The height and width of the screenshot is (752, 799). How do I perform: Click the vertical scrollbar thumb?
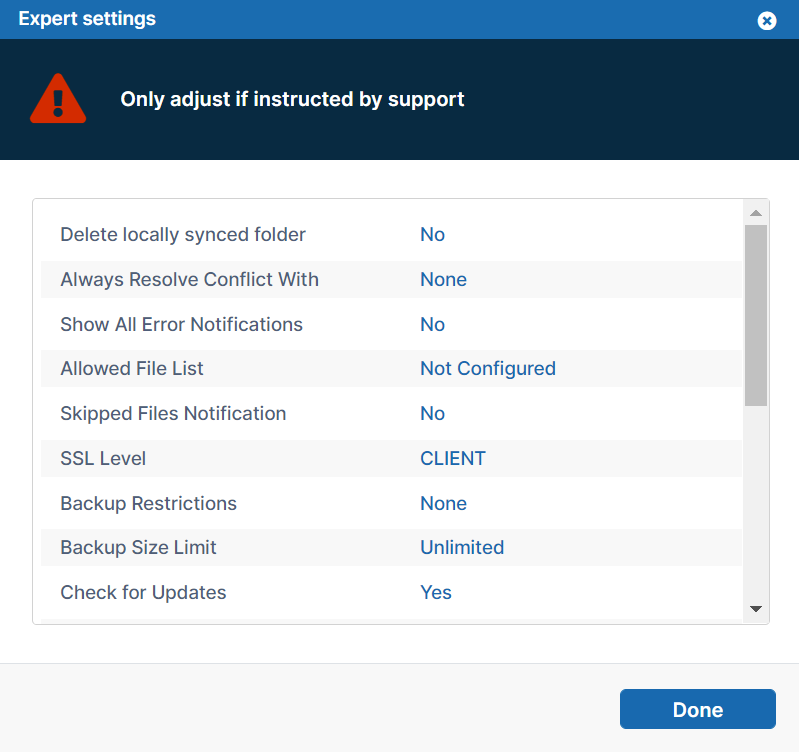click(756, 315)
